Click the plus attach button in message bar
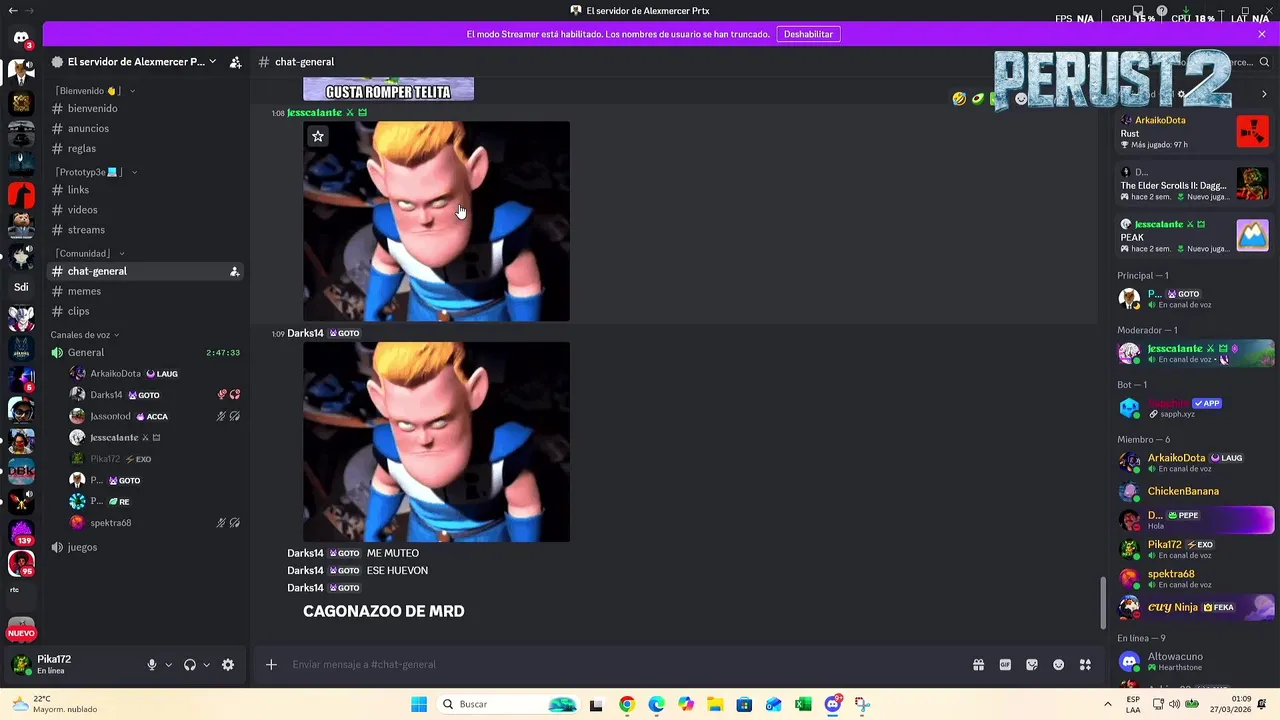This screenshot has width=1280, height=720. [x=271, y=665]
